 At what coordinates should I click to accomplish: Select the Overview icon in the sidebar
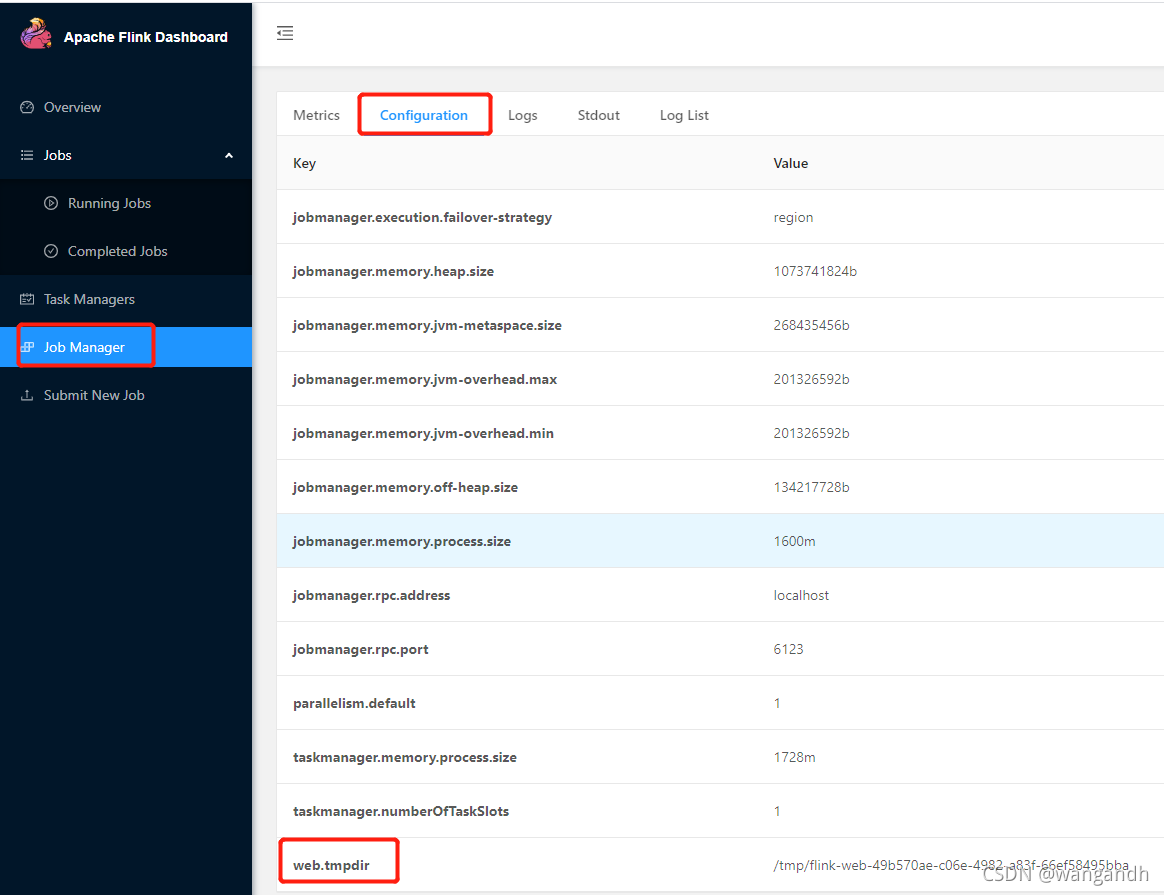tap(26, 107)
